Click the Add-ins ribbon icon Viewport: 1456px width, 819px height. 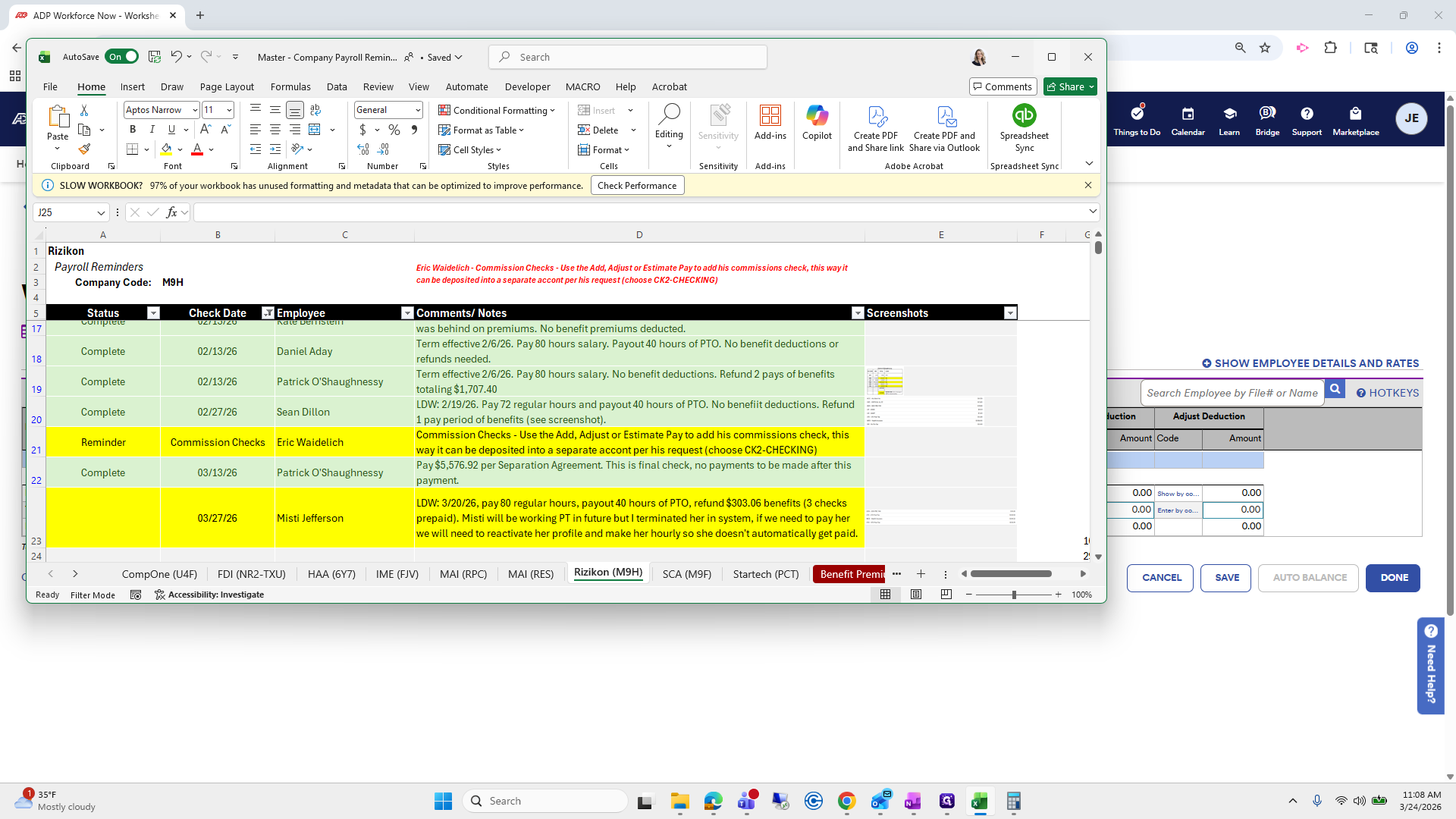[770, 123]
